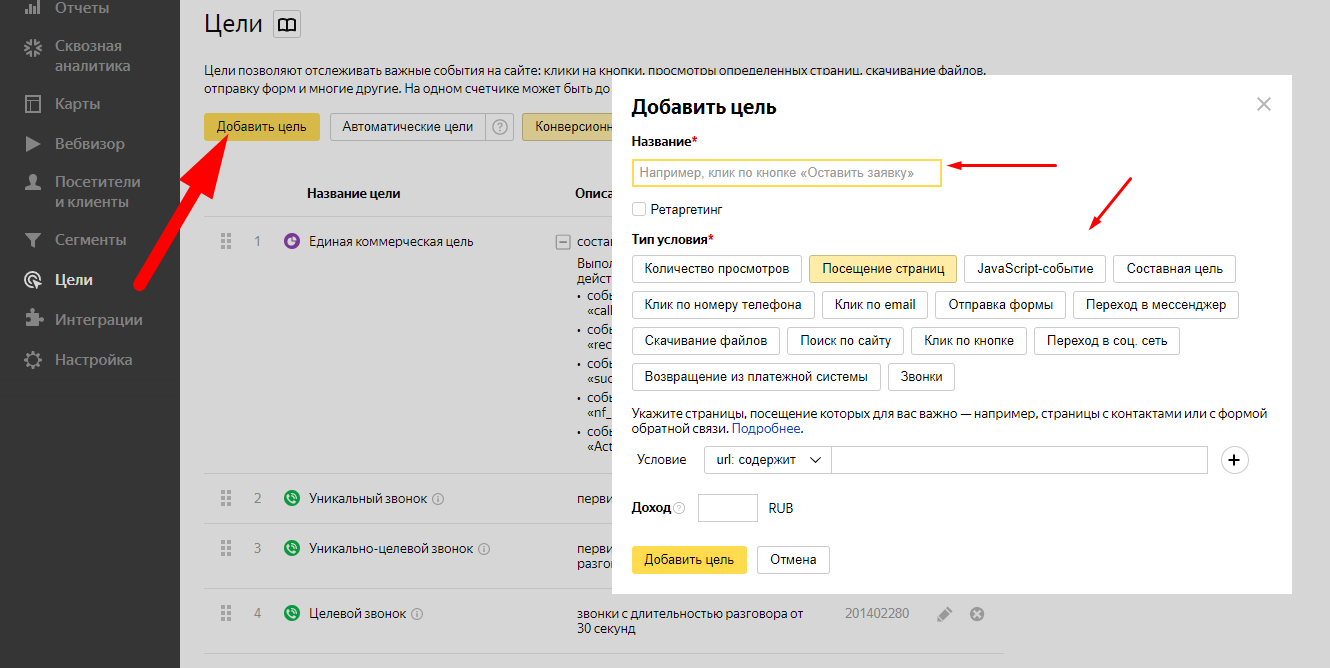Select the Составная цель condition type

click(1175, 268)
